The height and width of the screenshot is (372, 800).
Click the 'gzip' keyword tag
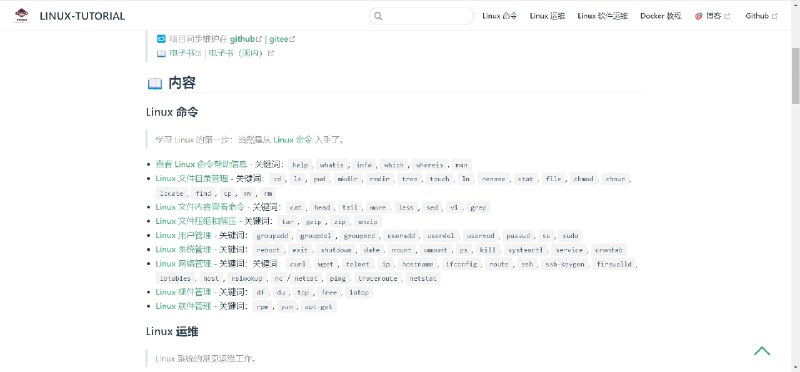coord(312,221)
